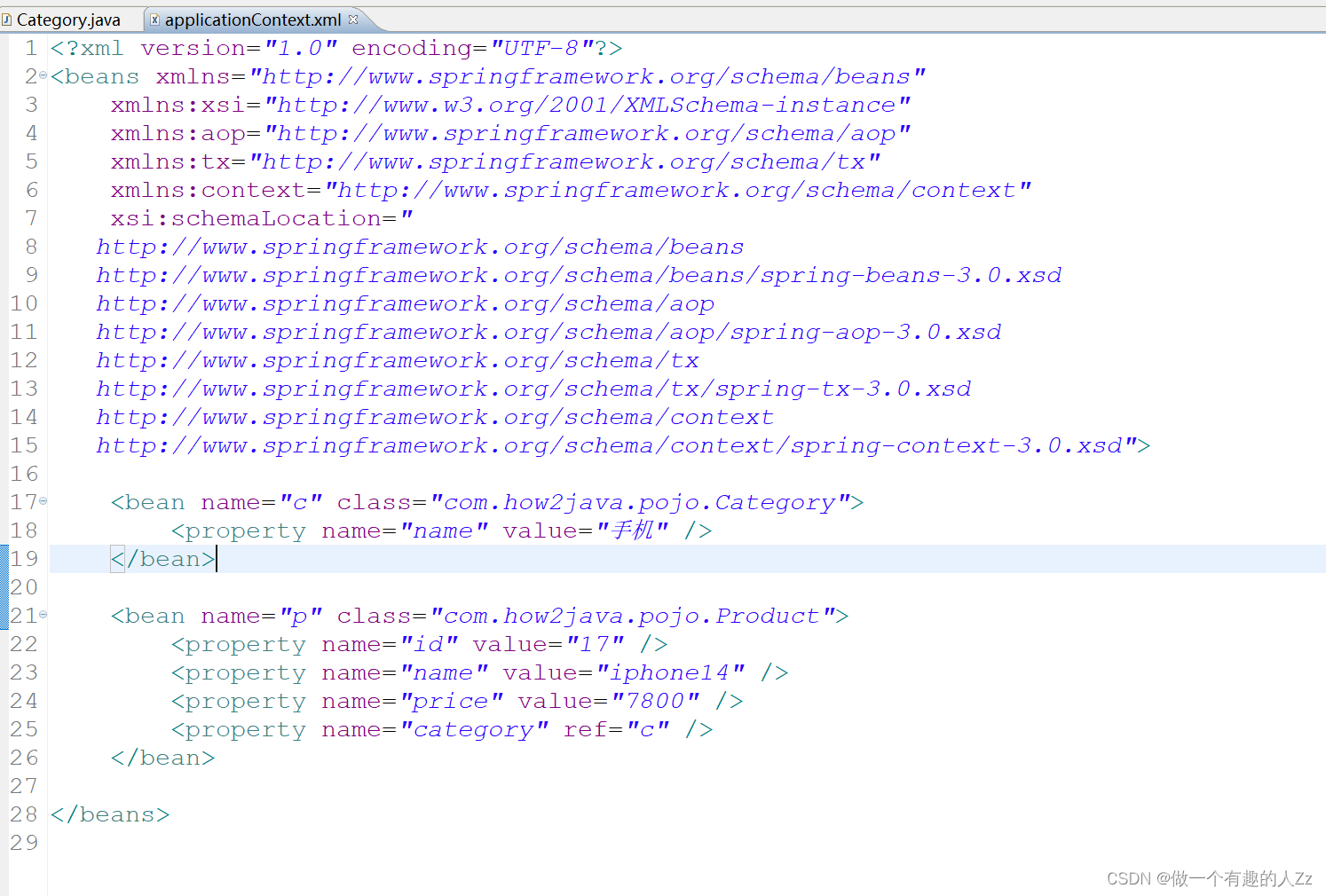
Task: Collapse the beans element fold at line 2
Action: [43, 75]
